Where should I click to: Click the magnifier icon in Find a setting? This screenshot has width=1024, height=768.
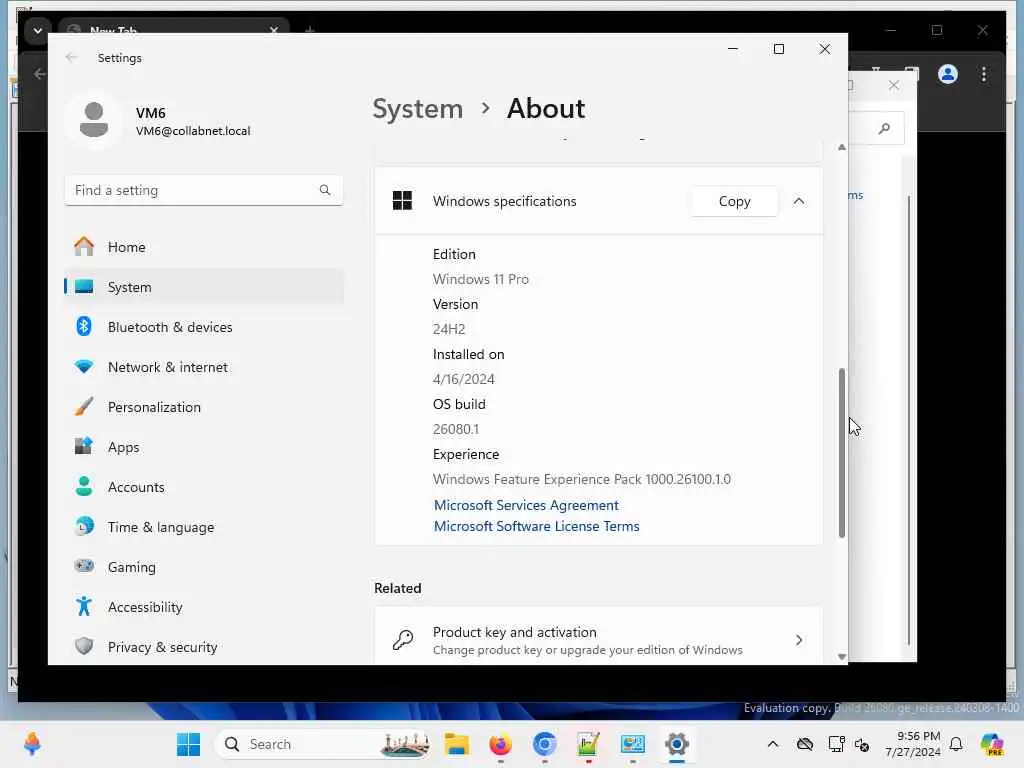click(x=325, y=190)
